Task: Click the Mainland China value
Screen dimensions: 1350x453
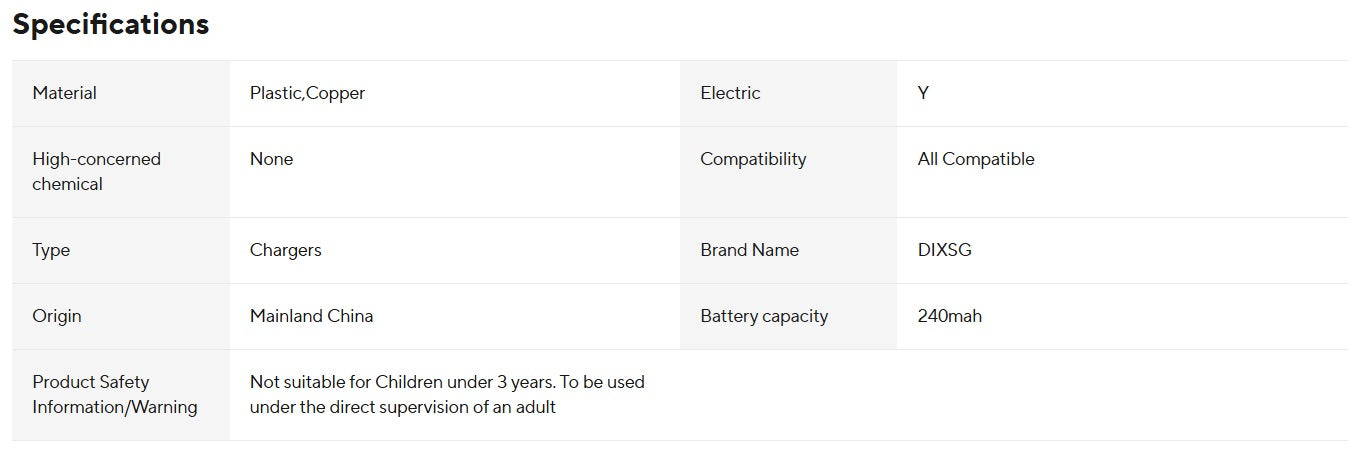Action: click(312, 316)
